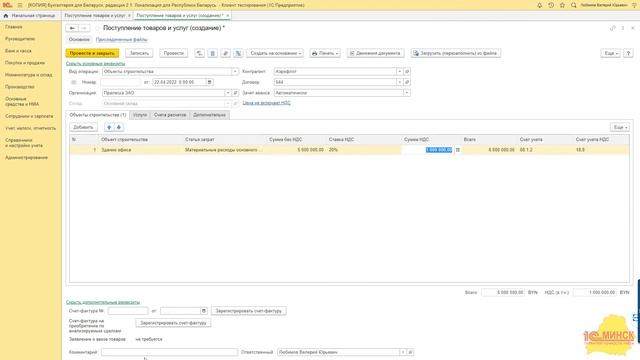
Task: Click the Цена не включает НДС link
Action: click(x=267, y=103)
